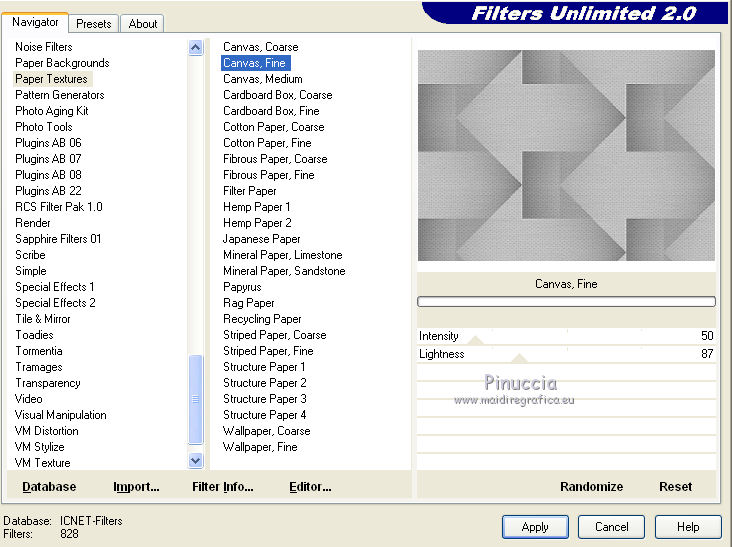This screenshot has width=732, height=547.
Task: Select Toadies category
Action: (34, 335)
